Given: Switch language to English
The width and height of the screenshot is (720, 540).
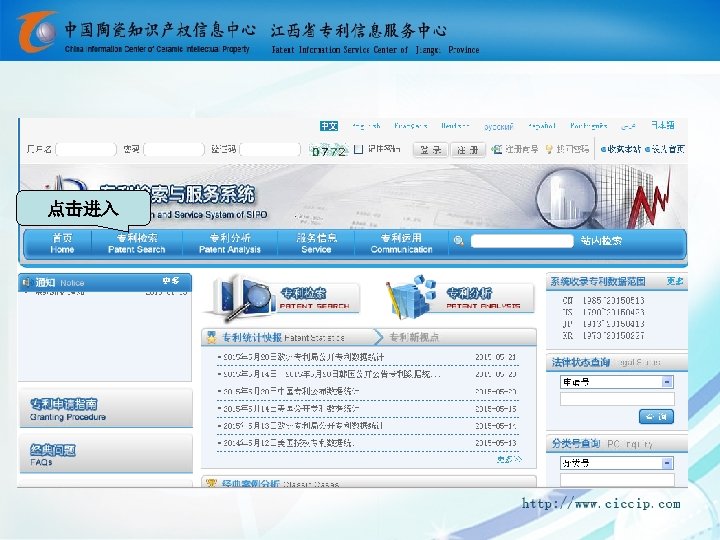Looking at the screenshot, I should tap(366, 126).
